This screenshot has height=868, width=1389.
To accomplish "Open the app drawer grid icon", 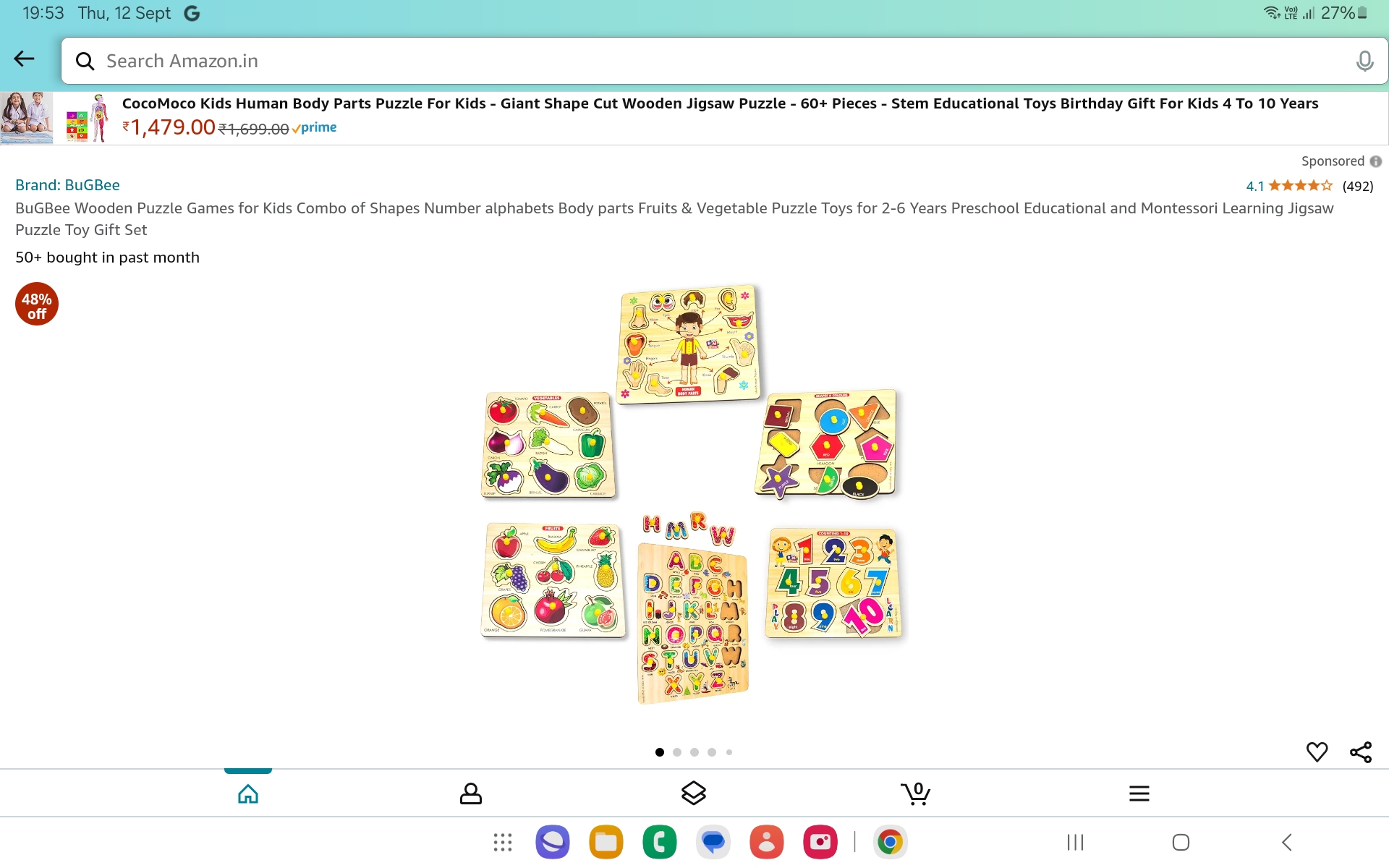I will (503, 842).
